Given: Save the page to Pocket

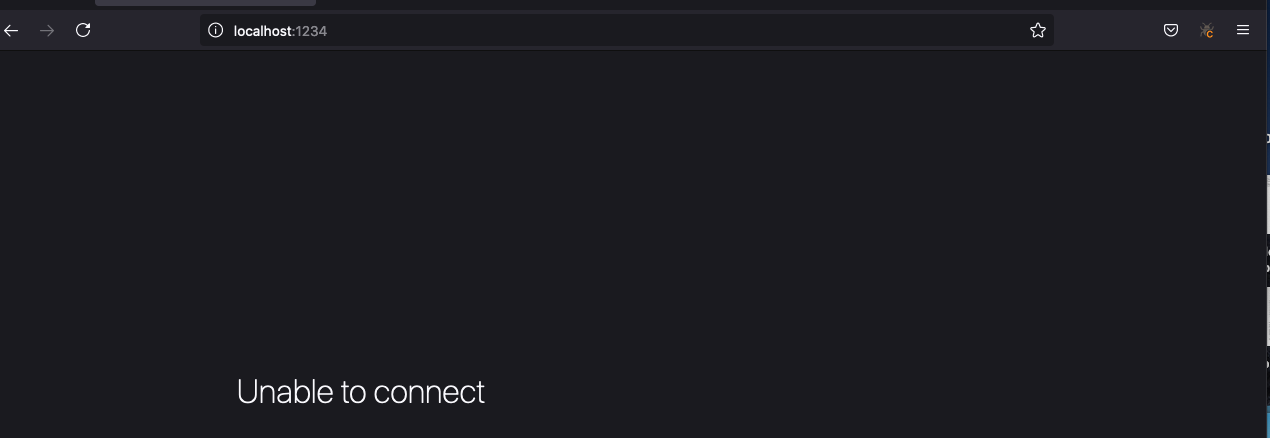Looking at the screenshot, I should click(1171, 31).
